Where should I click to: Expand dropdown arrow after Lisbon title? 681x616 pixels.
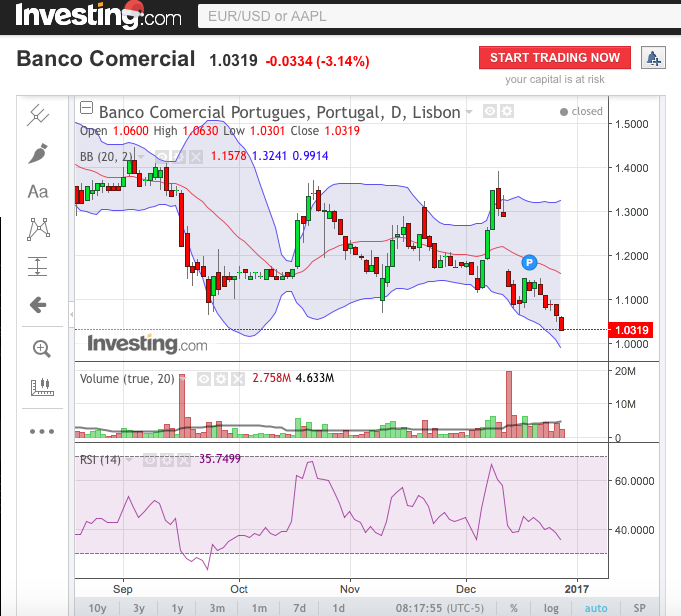(469, 112)
